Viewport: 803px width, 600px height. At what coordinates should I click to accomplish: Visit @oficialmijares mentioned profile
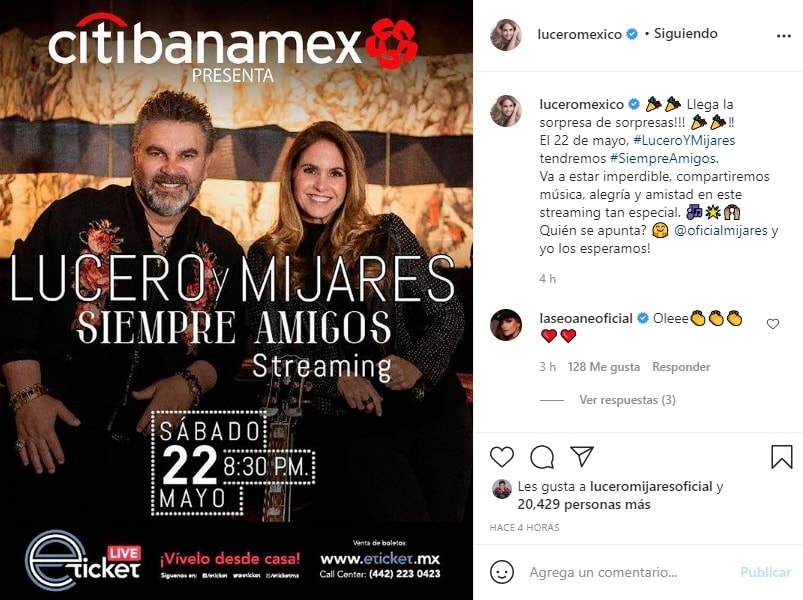click(721, 230)
